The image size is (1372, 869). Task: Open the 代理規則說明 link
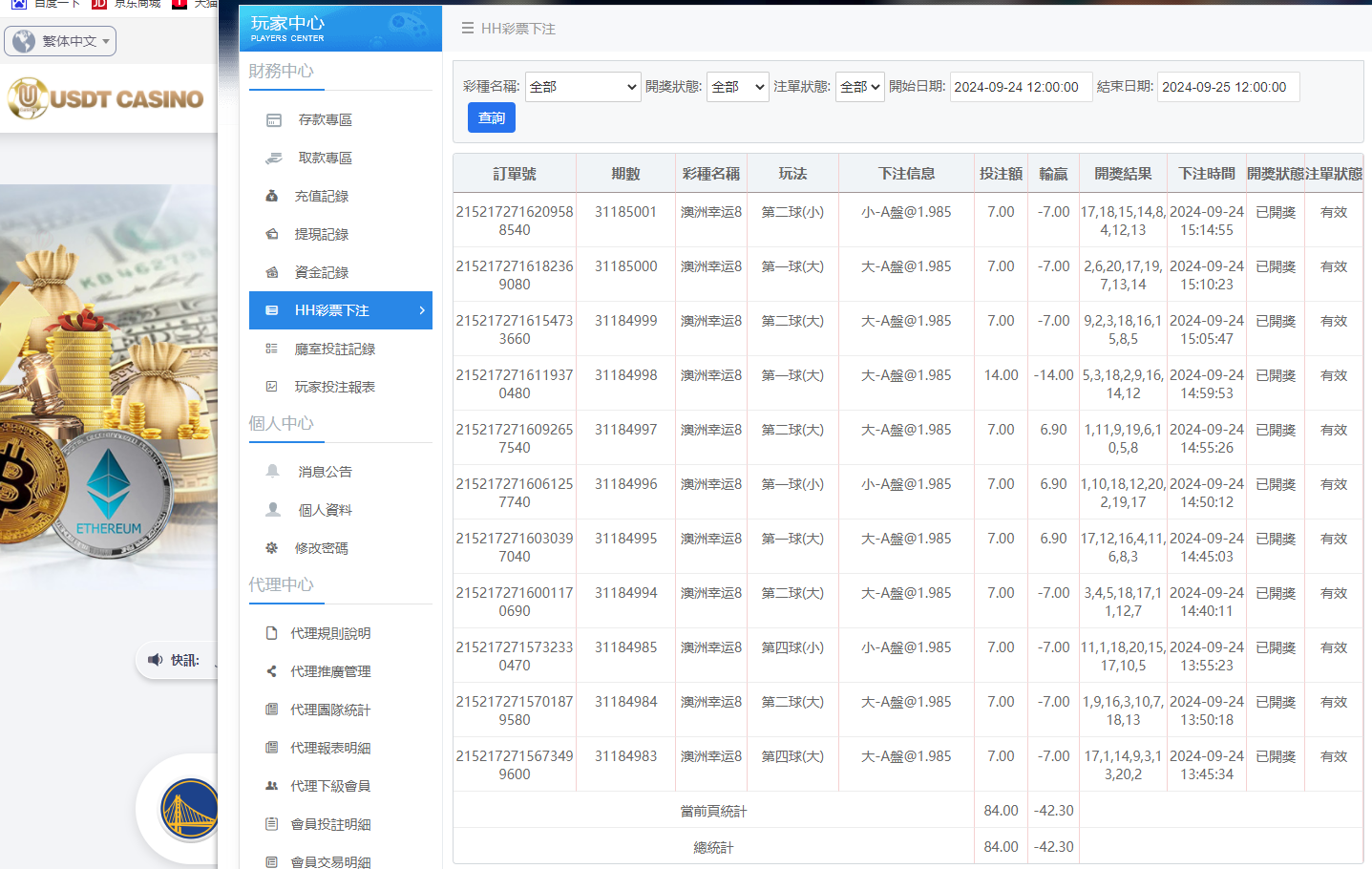click(330, 634)
